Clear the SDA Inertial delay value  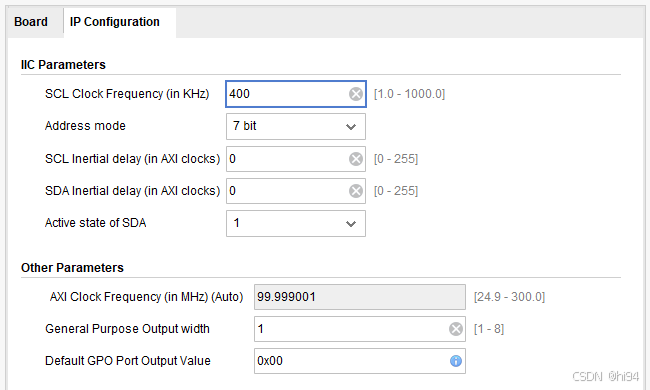pyautogui.click(x=356, y=191)
